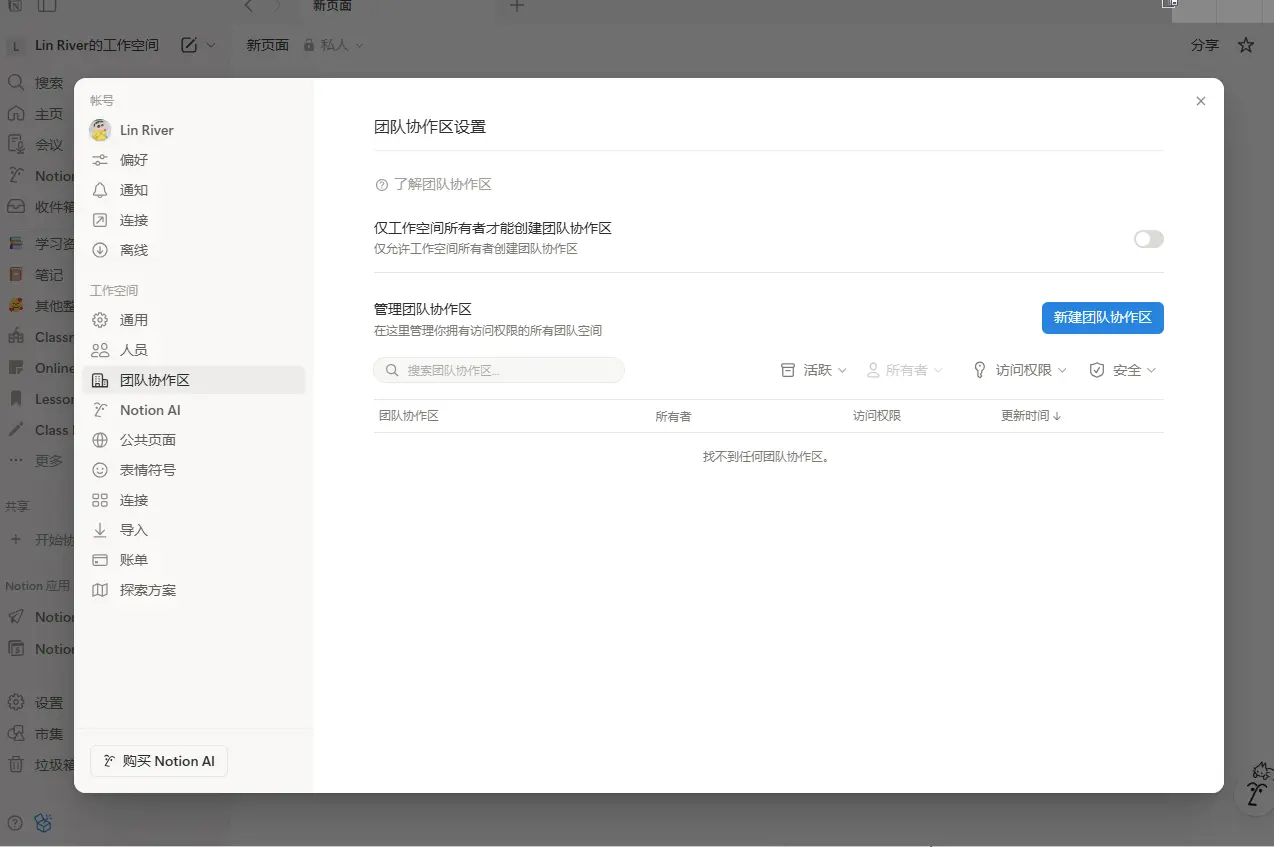Image resolution: width=1274 pixels, height=847 pixels.
Task: Open 偏好 preferences in settings sidebar
Action: 193,160
